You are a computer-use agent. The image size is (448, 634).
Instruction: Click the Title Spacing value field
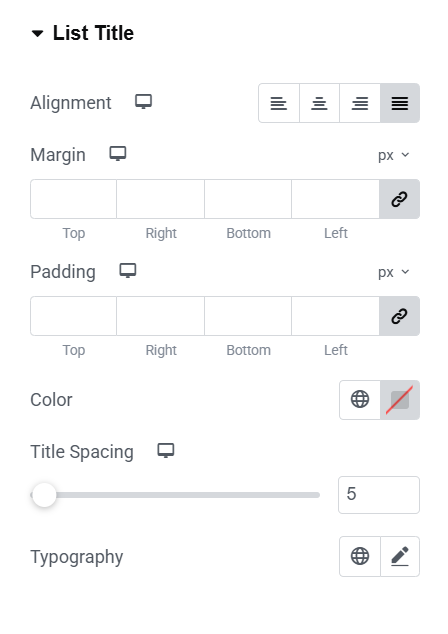pos(379,495)
